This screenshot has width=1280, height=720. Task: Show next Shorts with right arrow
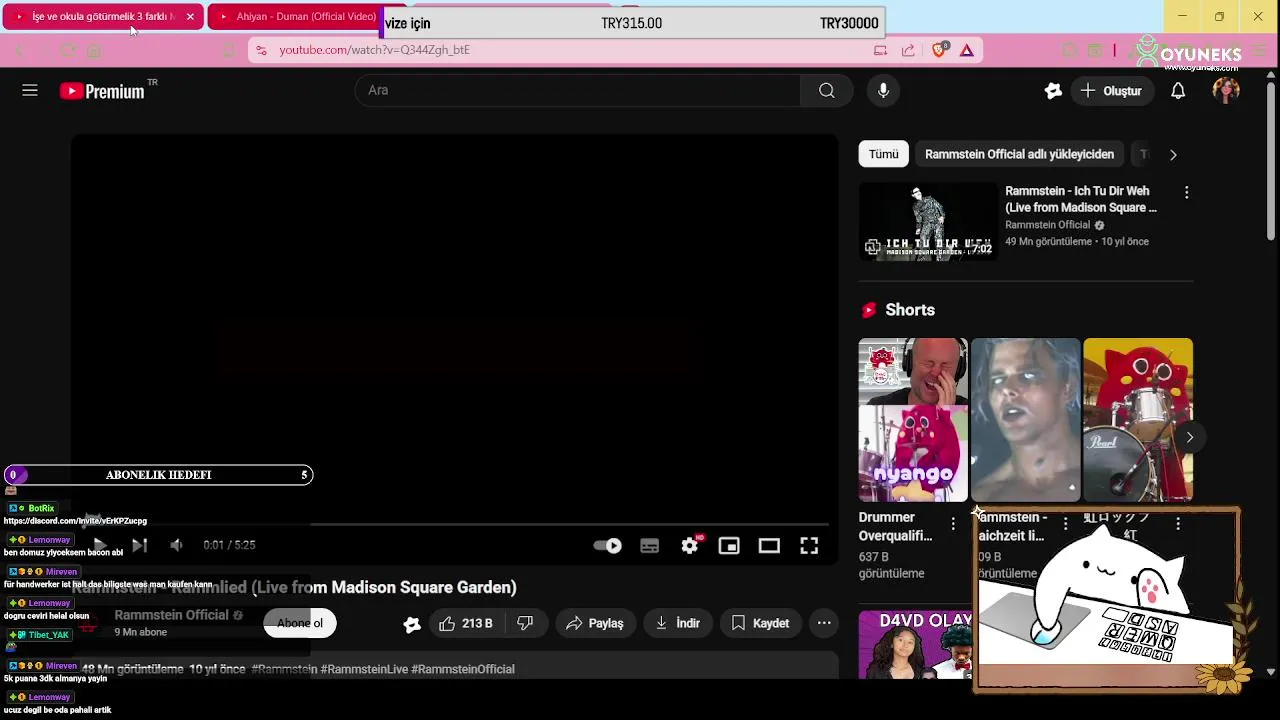[x=1189, y=437]
